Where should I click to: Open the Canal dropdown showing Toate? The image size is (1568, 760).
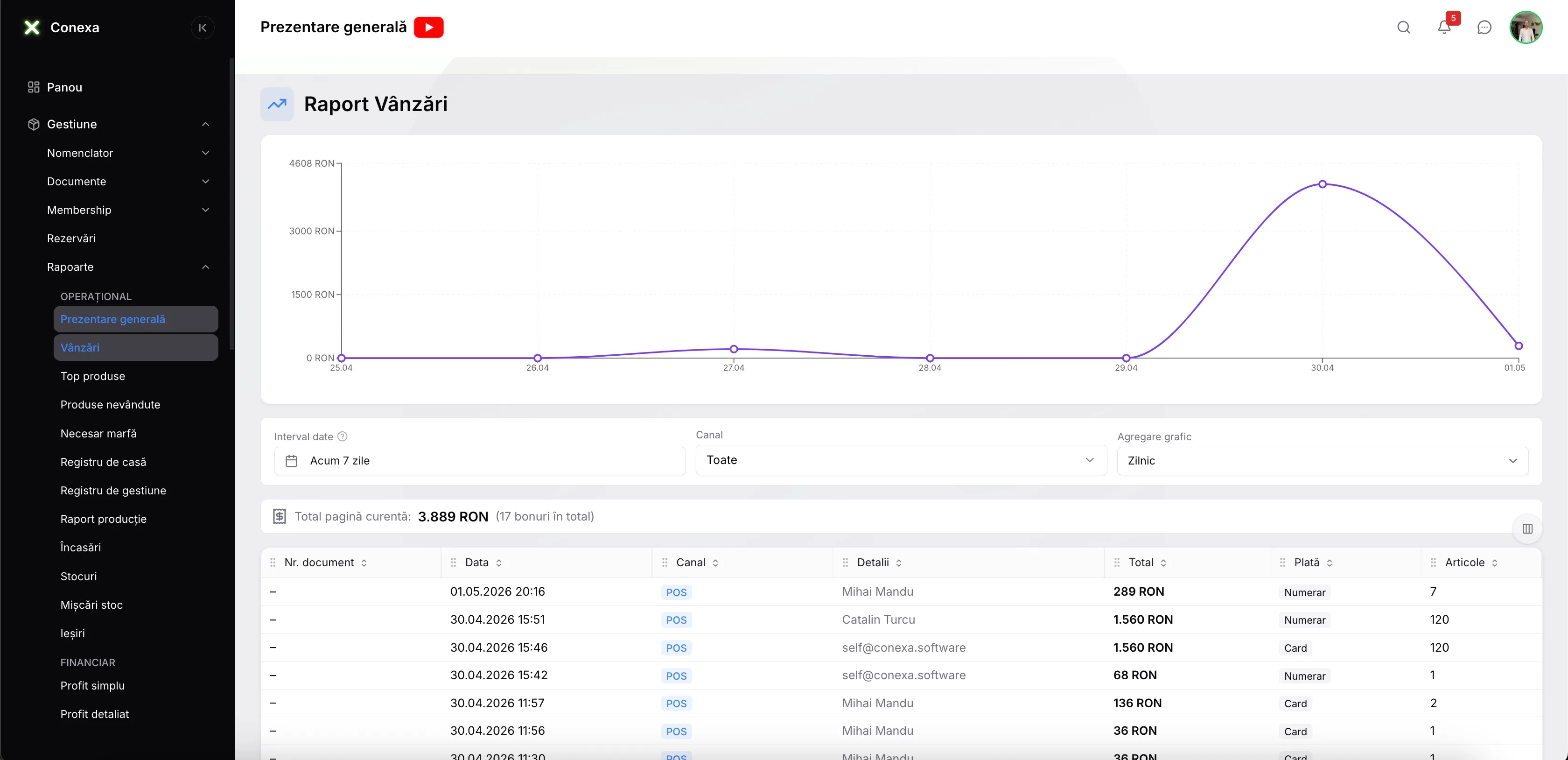[901, 460]
